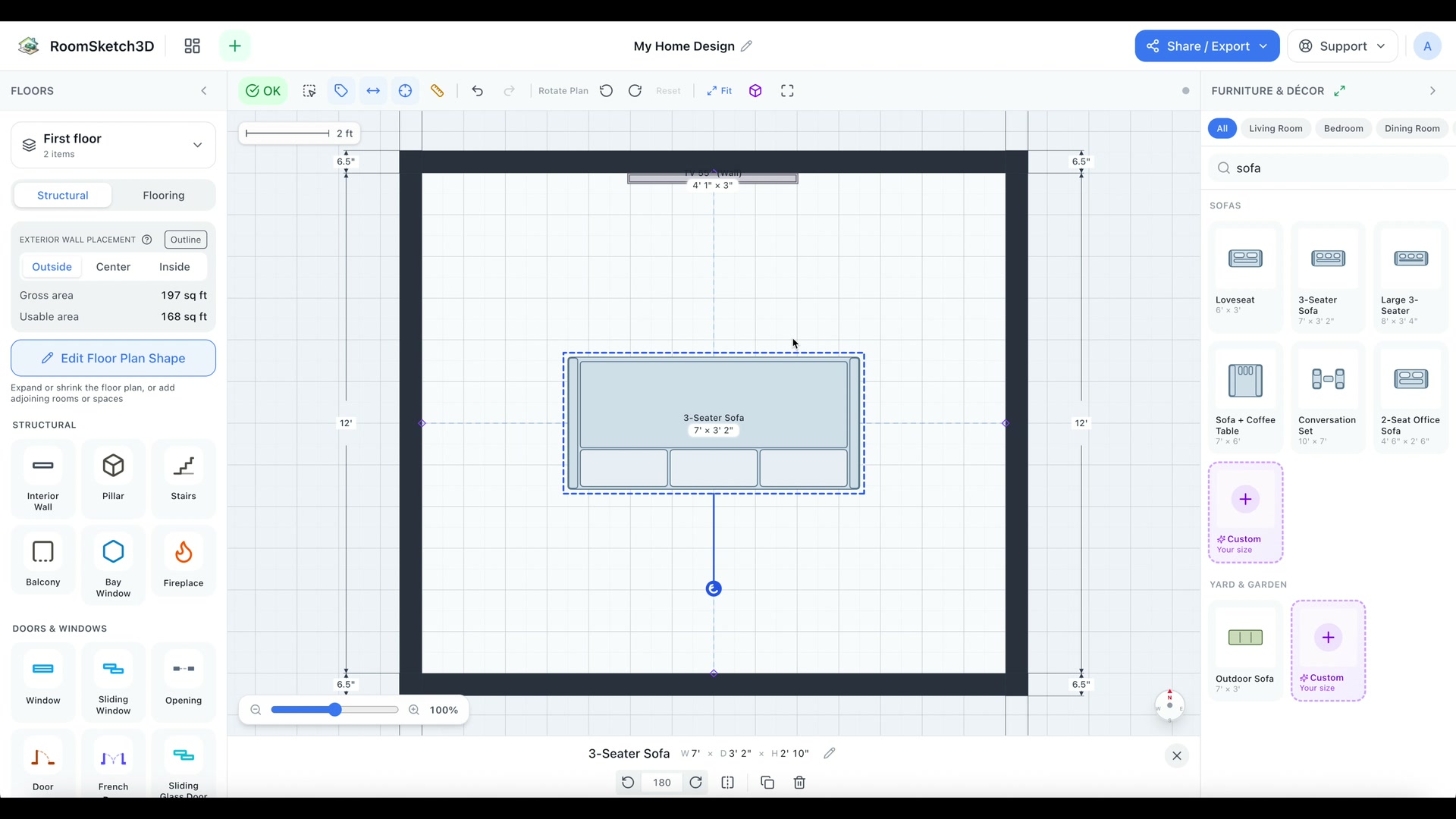This screenshot has width=1456, height=819.
Task: Click the undo arrow in toolbar
Action: [x=477, y=91]
